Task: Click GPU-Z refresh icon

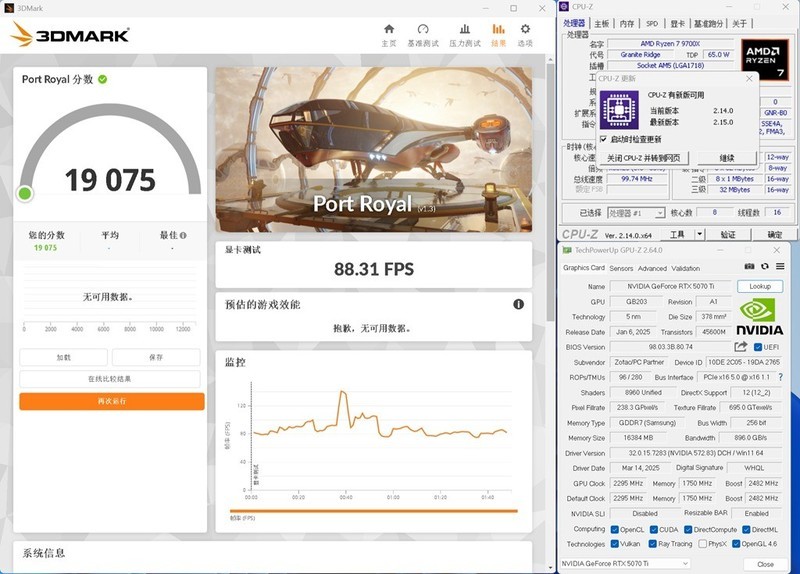Action: click(764, 266)
